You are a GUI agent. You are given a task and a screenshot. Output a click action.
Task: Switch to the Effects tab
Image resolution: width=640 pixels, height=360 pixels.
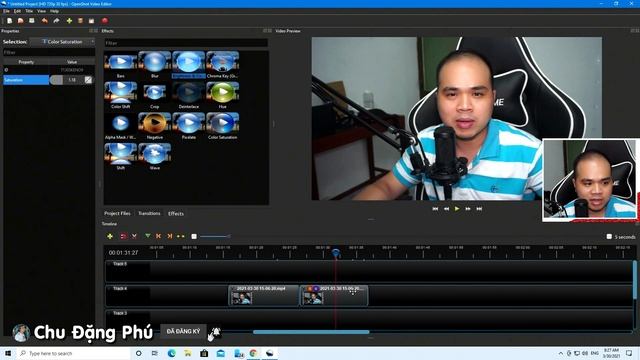176,213
